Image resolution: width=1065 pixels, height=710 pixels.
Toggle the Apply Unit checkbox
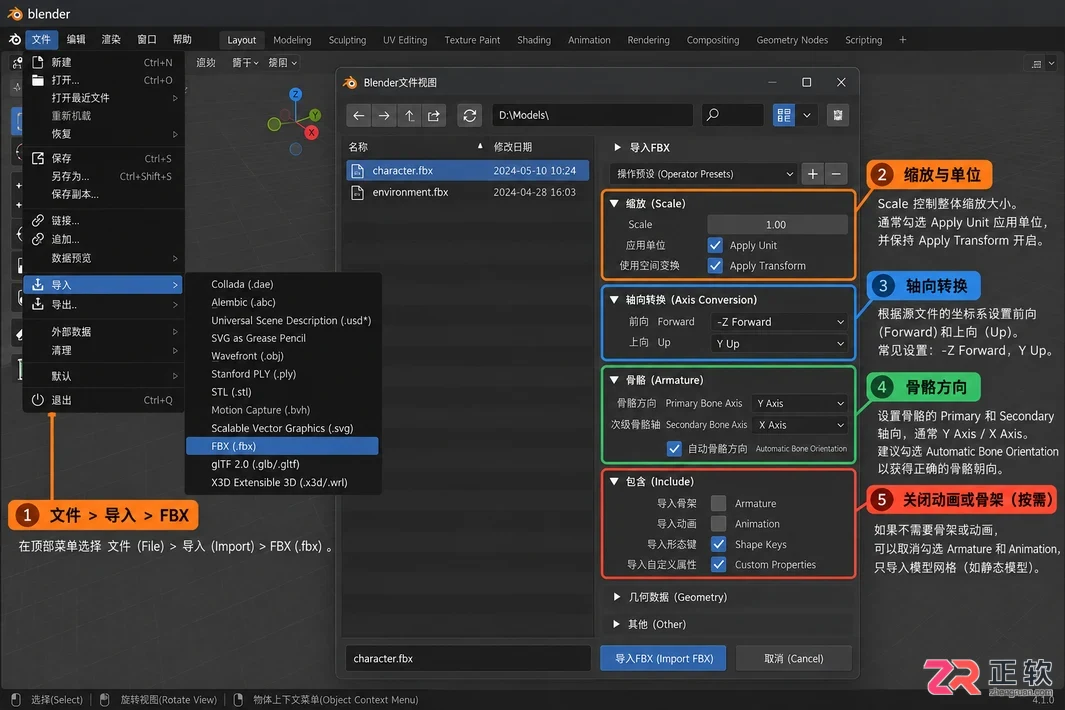click(x=715, y=245)
